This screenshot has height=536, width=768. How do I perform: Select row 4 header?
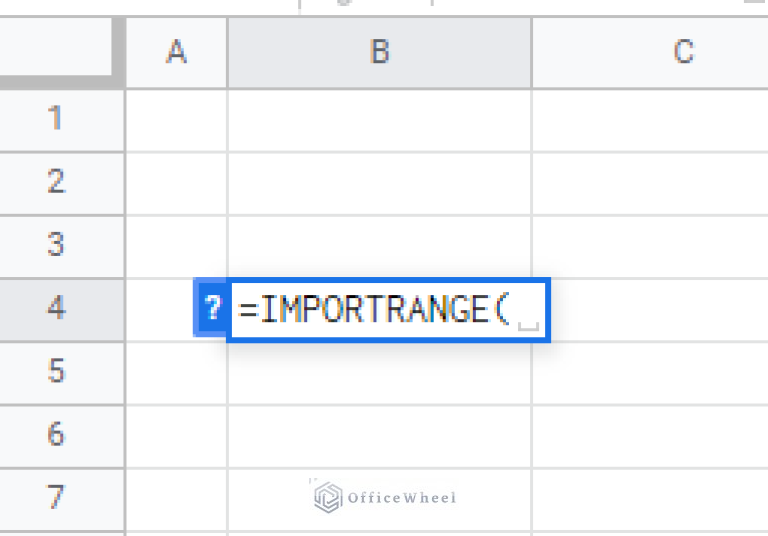pos(56,308)
